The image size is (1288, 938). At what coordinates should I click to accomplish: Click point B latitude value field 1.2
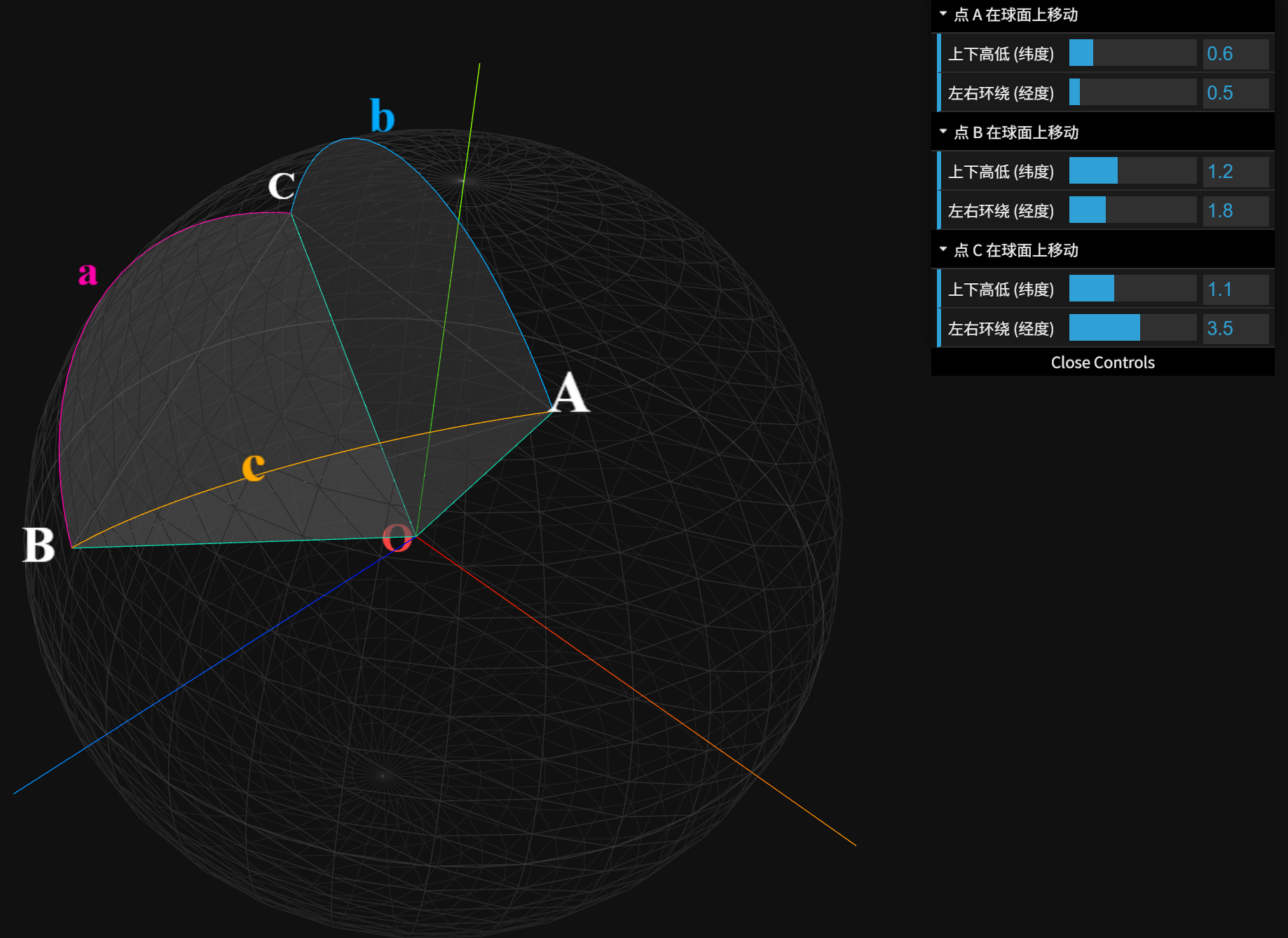point(1235,171)
